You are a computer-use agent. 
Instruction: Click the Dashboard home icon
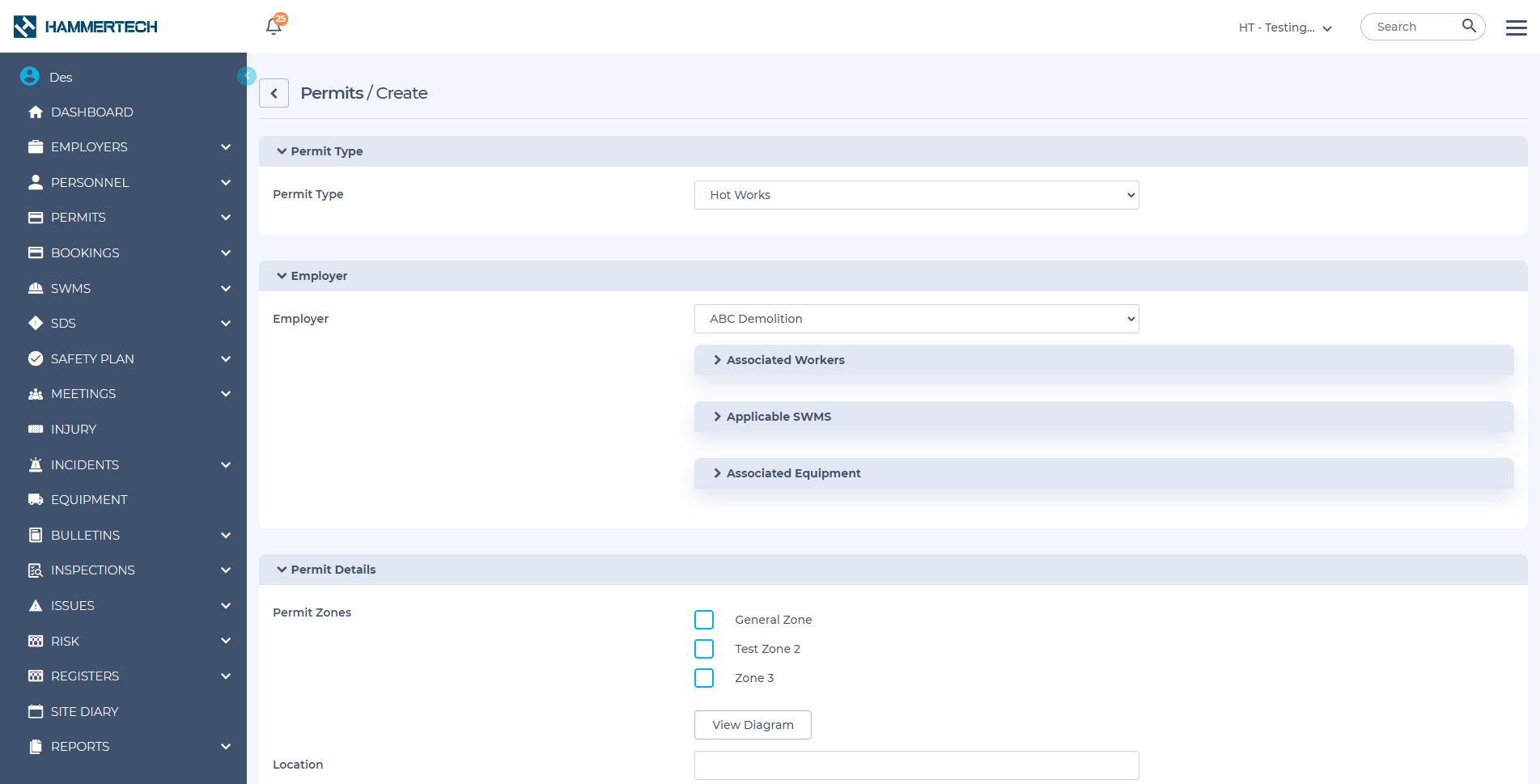pyautogui.click(x=36, y=112)
